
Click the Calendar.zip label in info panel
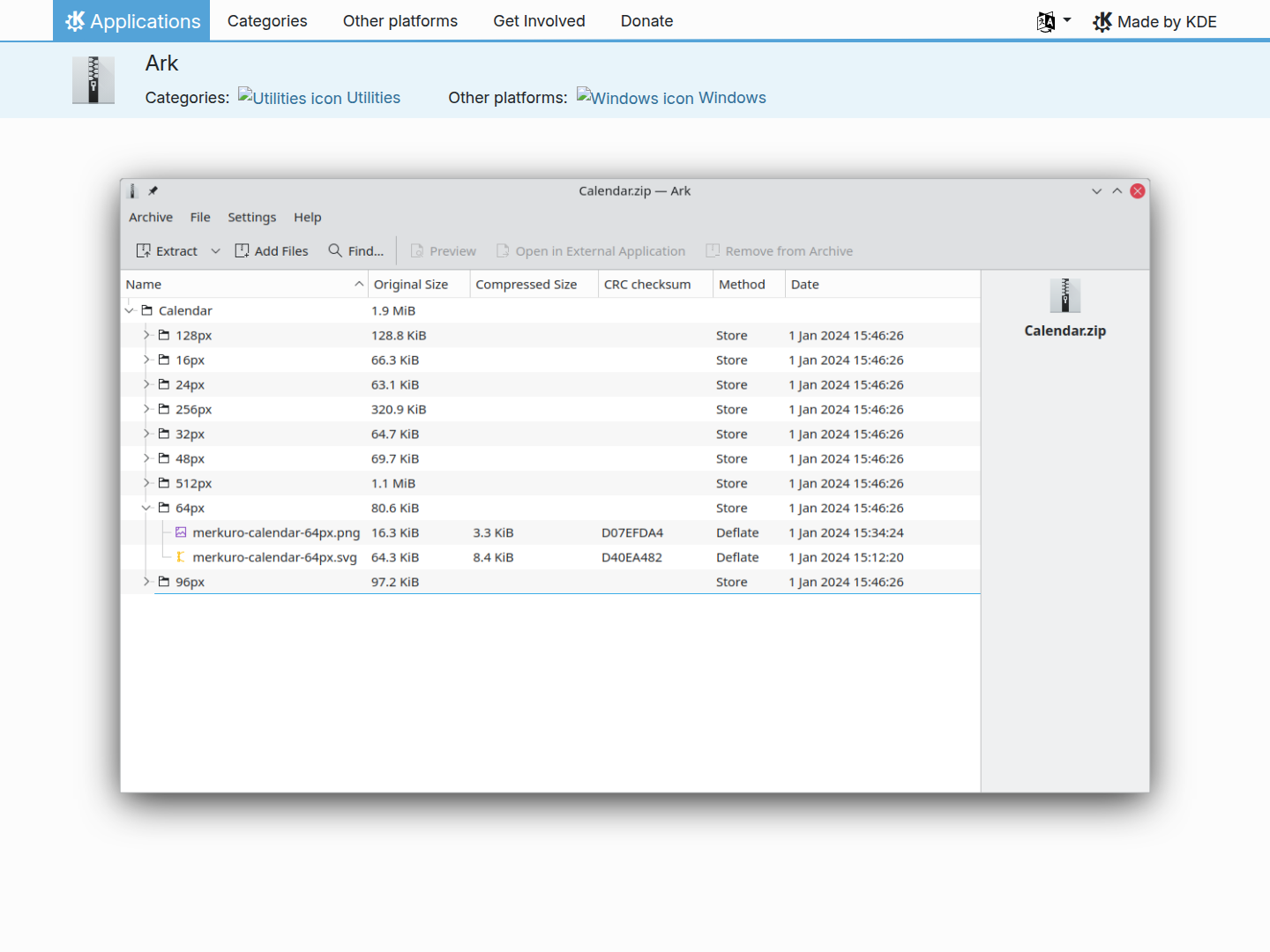(x=1065, y=331)
